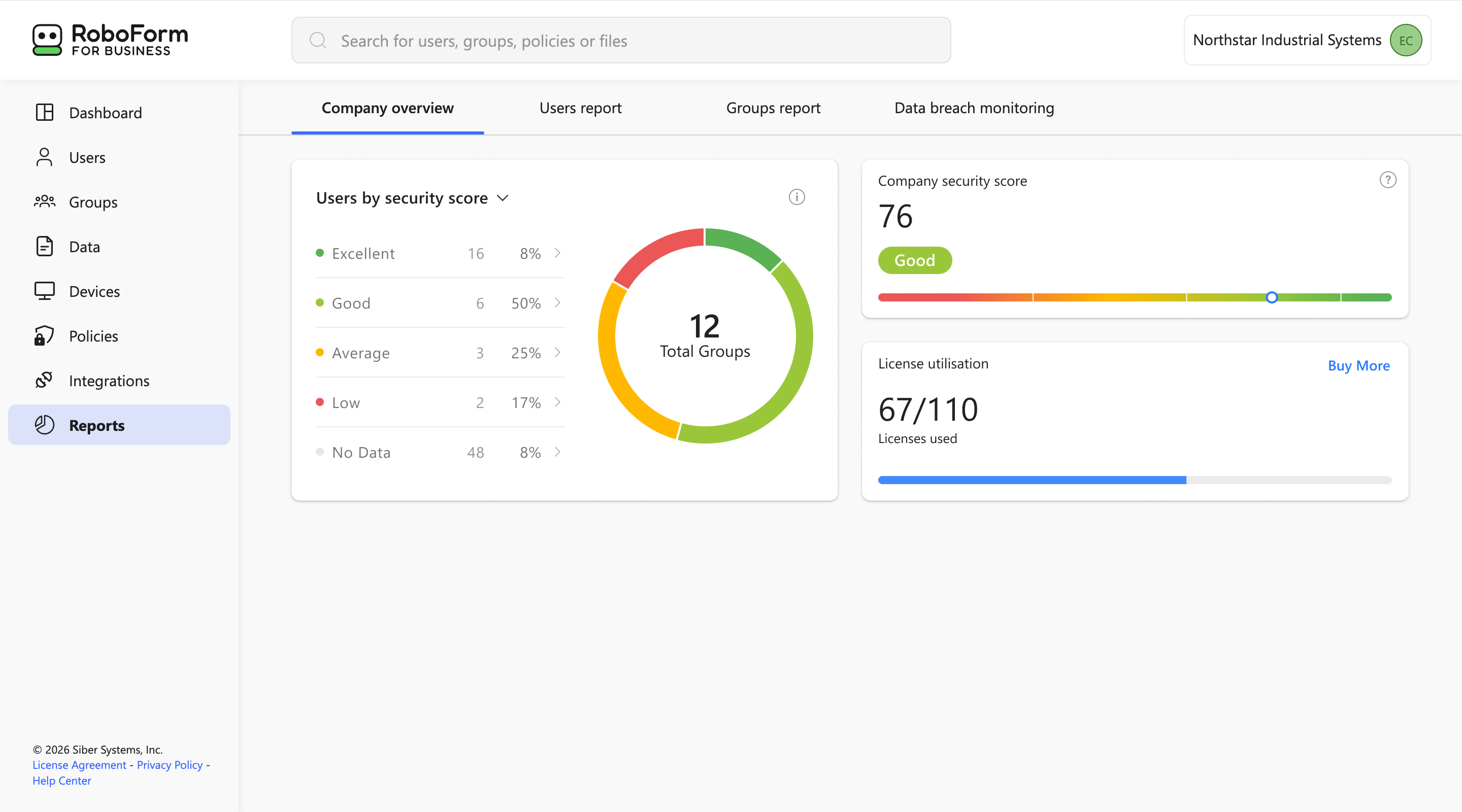Click the Buy More link
The height and width of the screenshot is (812, 1462).
(1359, 365)
